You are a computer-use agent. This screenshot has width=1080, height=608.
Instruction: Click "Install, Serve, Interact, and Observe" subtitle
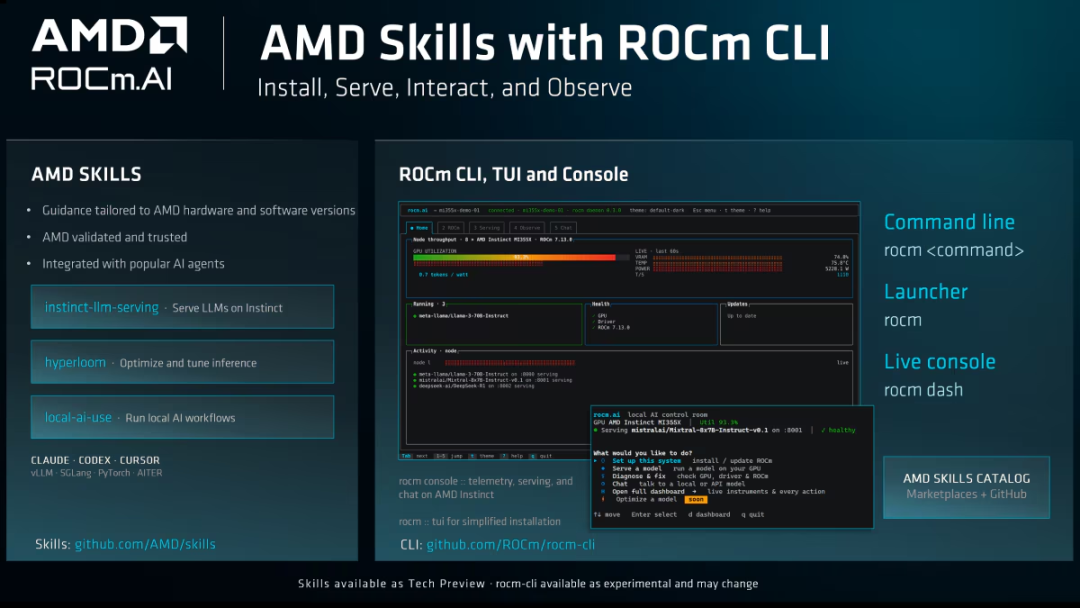pos(444,88)
